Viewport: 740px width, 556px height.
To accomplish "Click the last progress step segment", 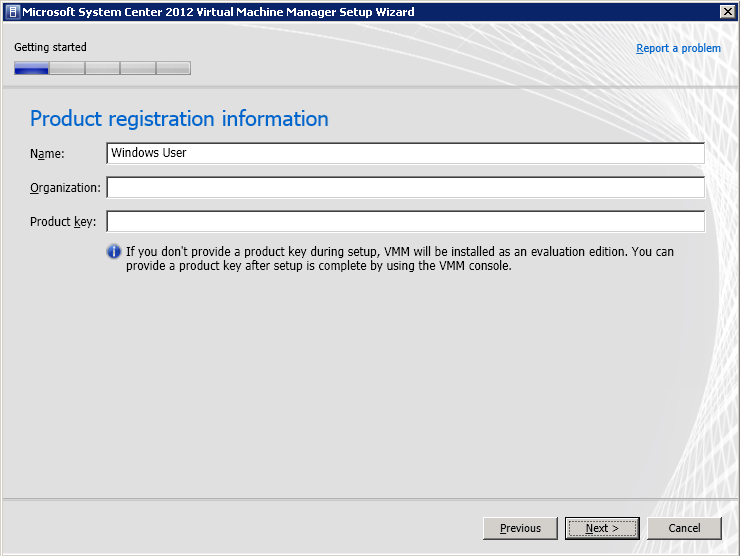I will click(173, 69).
